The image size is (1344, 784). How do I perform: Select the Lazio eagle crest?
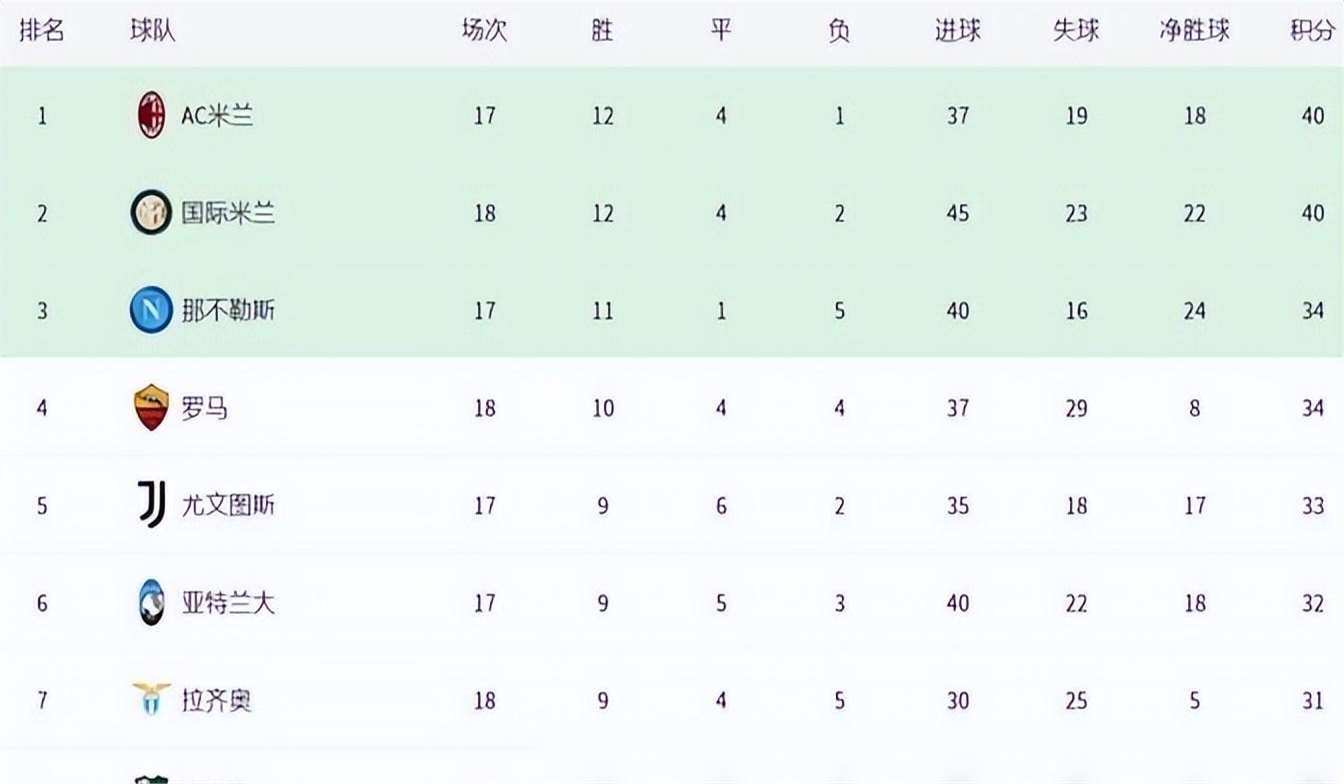click(151, 700)
